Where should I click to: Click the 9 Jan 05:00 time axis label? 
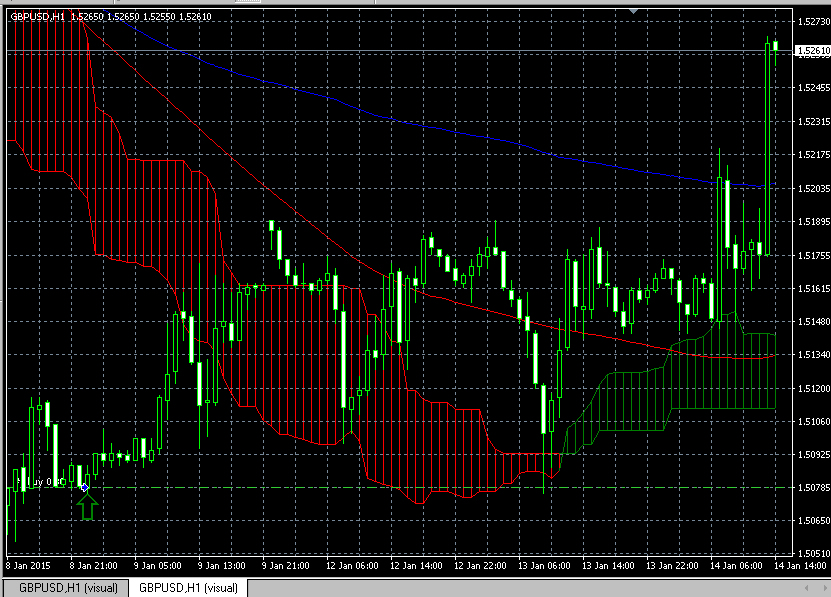tap(157, 566)
